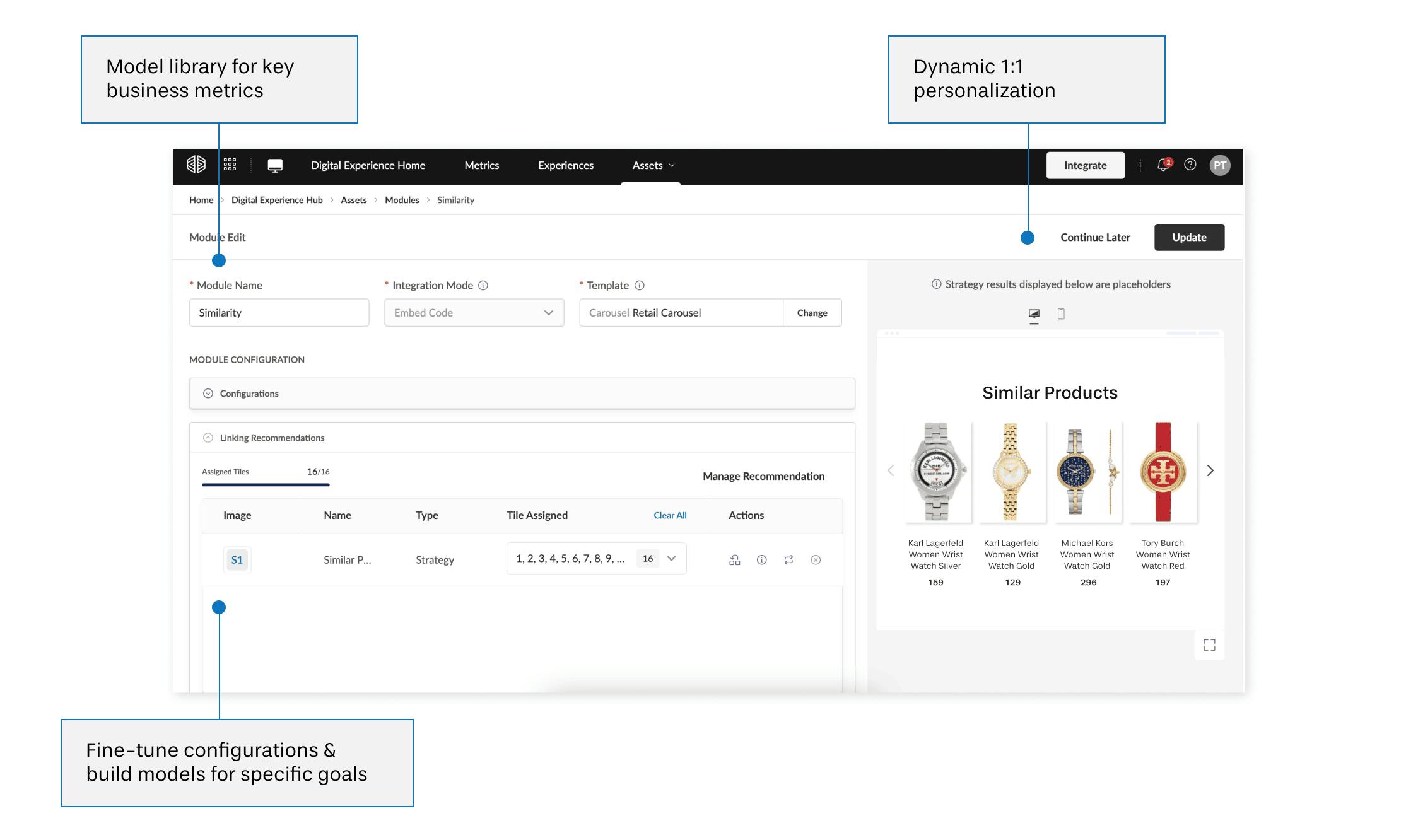Image resolution: width=1418 pixels, height=840 pixels.
Task: Click the Clear All link
Action: tap(669, 515)
